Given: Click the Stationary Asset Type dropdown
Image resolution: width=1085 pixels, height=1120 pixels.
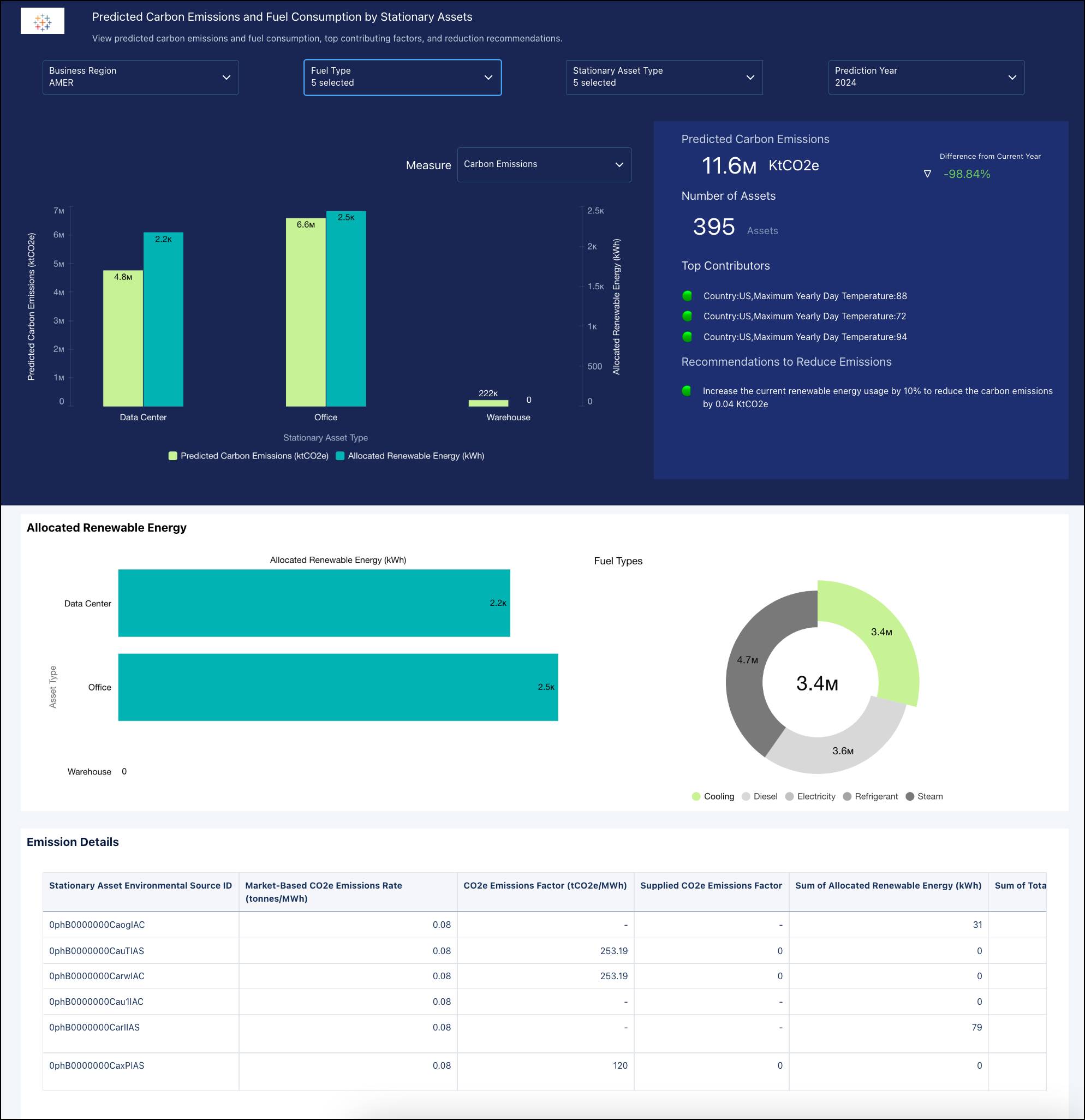Looking at the screenshot, I should coord(663,77).
